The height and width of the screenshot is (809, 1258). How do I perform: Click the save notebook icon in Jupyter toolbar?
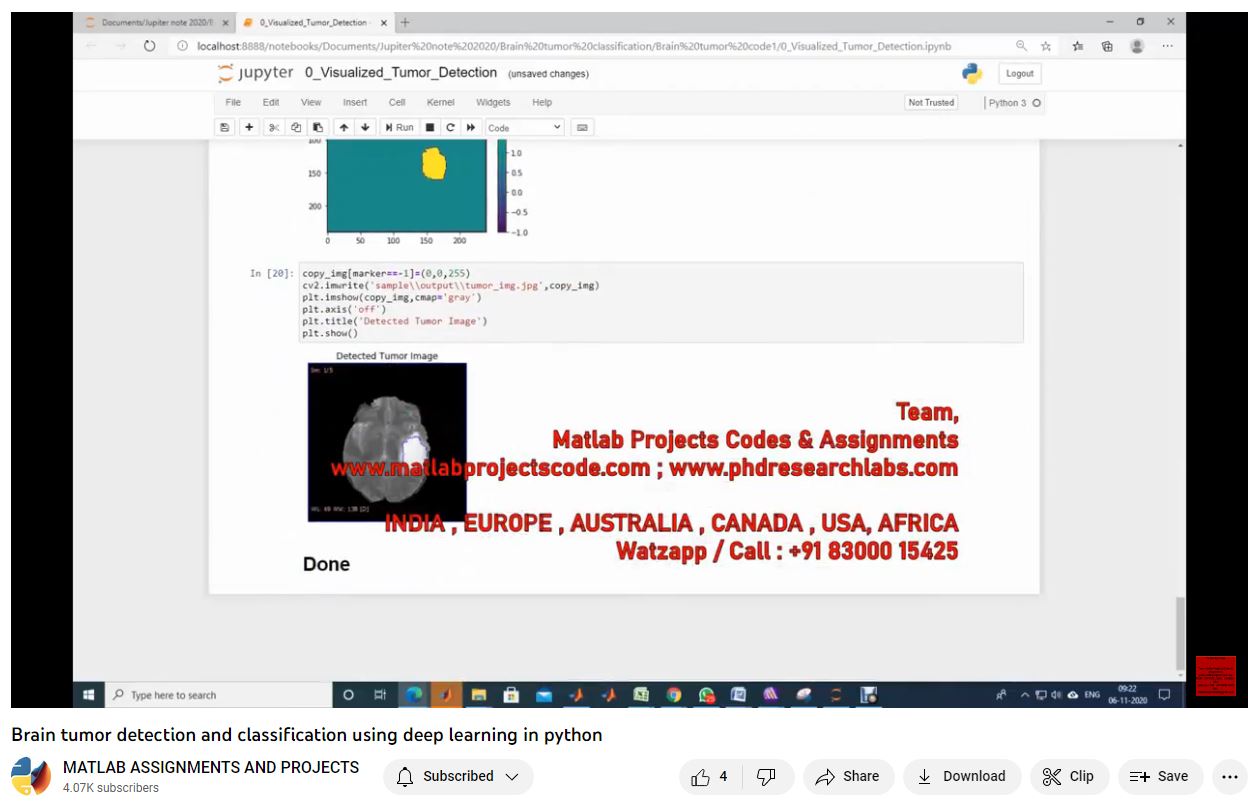click(x=225, y=128)
